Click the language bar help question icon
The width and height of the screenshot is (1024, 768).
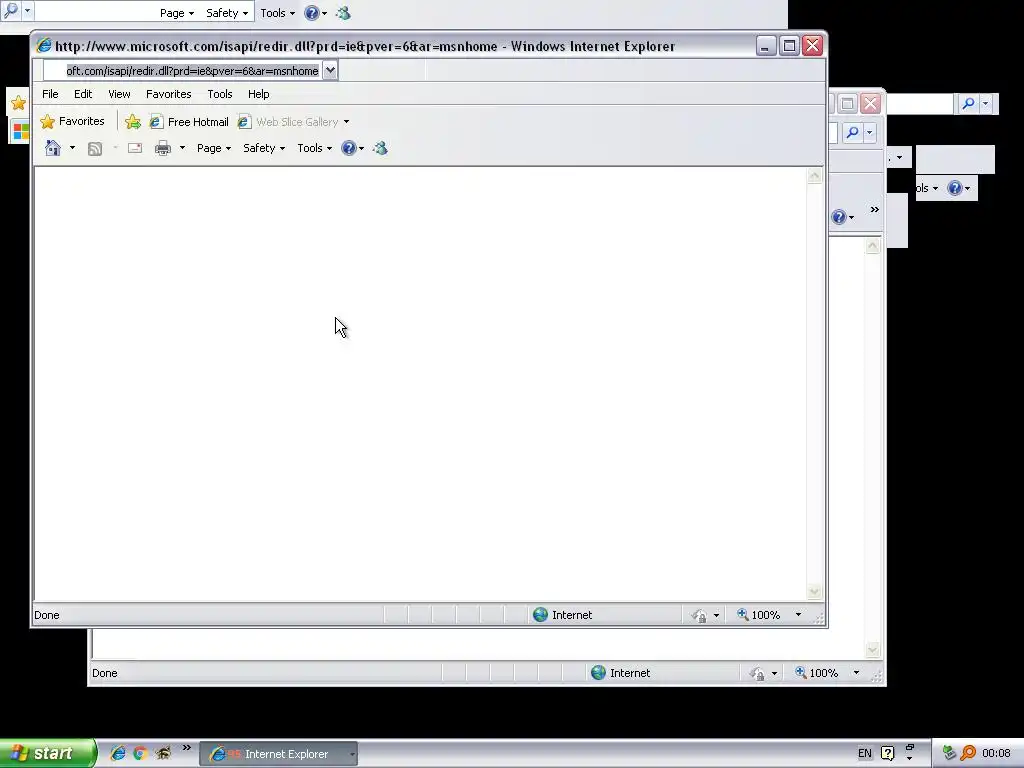click(x=888, y=754)
